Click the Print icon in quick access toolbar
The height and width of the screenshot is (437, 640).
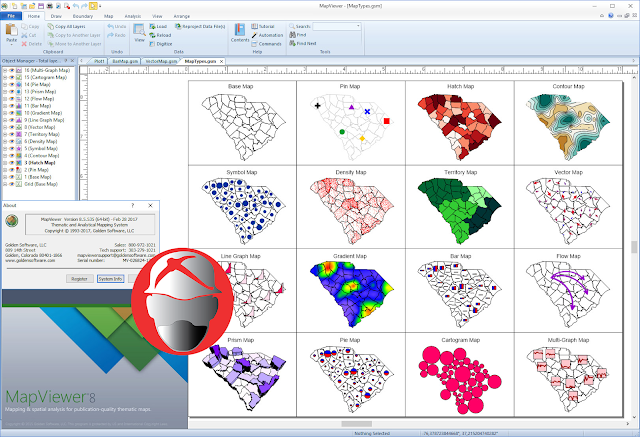tap(49, 6)
